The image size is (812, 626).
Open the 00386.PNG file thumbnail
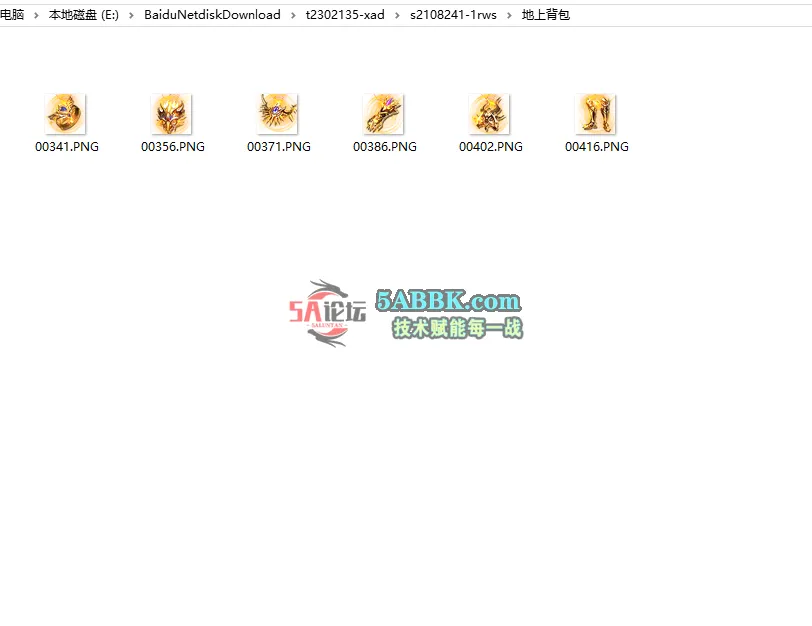(x=384, y=113)
